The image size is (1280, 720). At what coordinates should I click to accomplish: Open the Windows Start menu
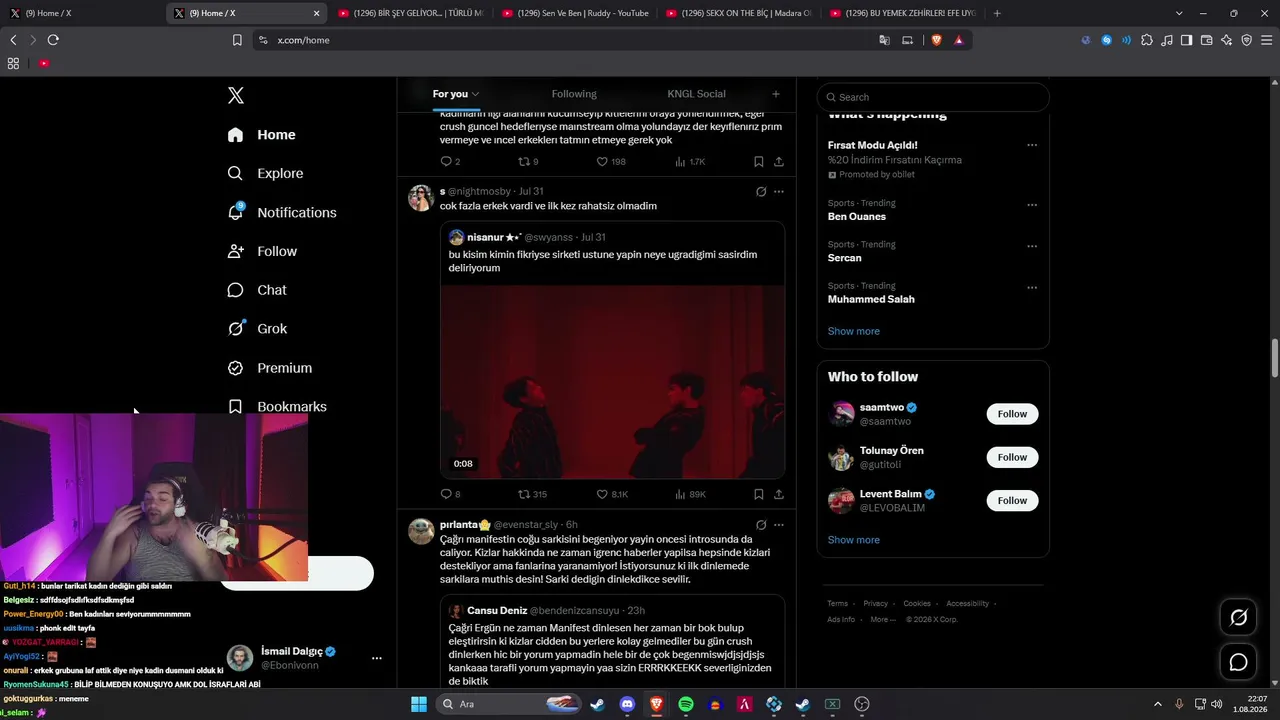tap(419, 704)
